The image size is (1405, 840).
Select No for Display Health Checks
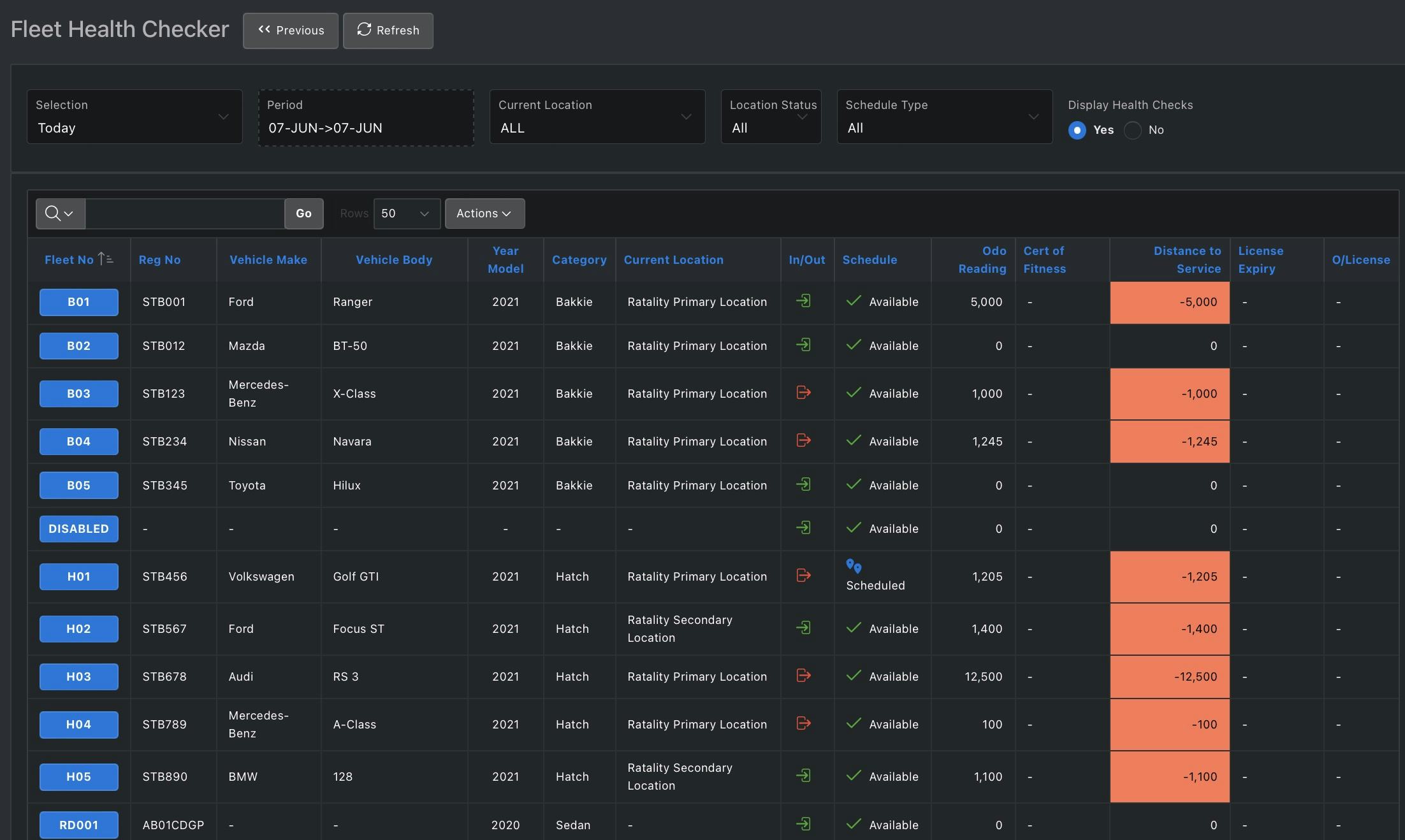(1133, 130)
